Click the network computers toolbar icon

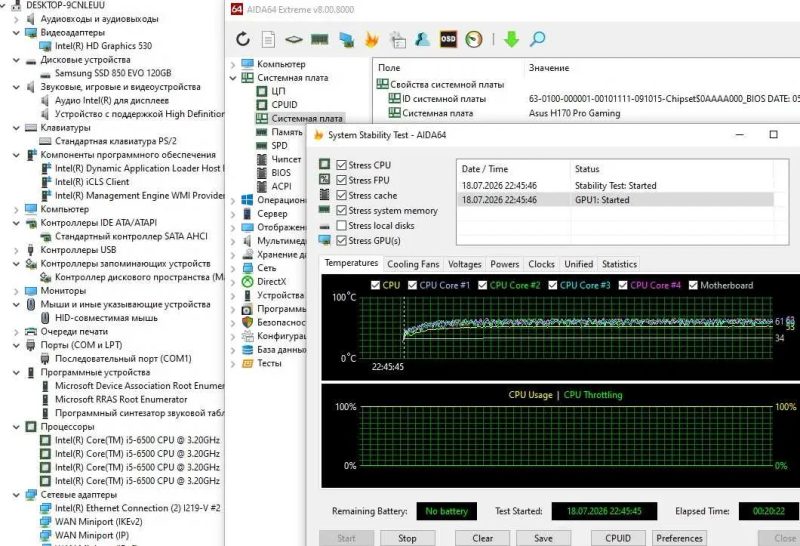[x=346, y=39]
